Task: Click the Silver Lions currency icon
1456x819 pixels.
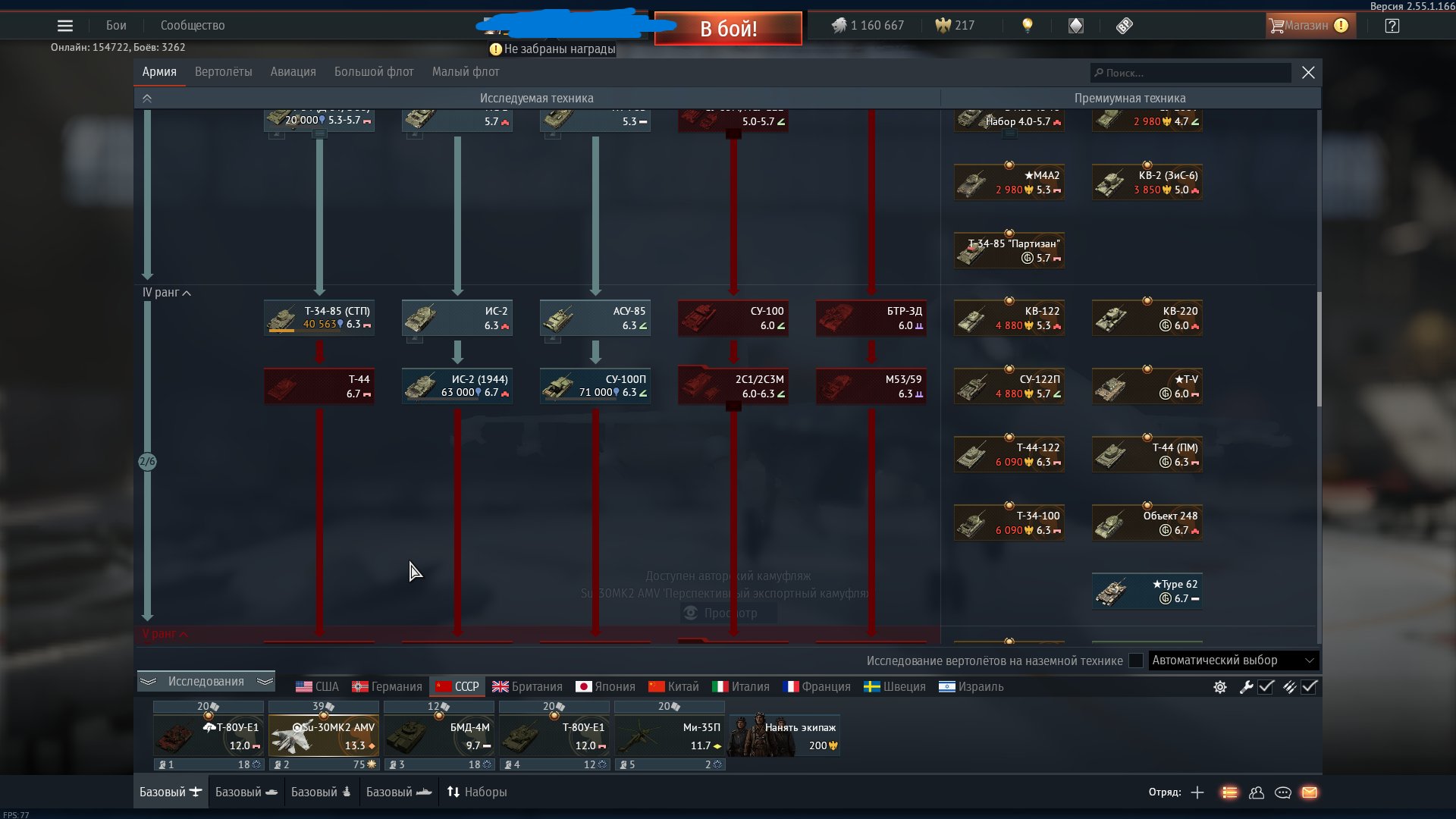Action: pos(839,26)
